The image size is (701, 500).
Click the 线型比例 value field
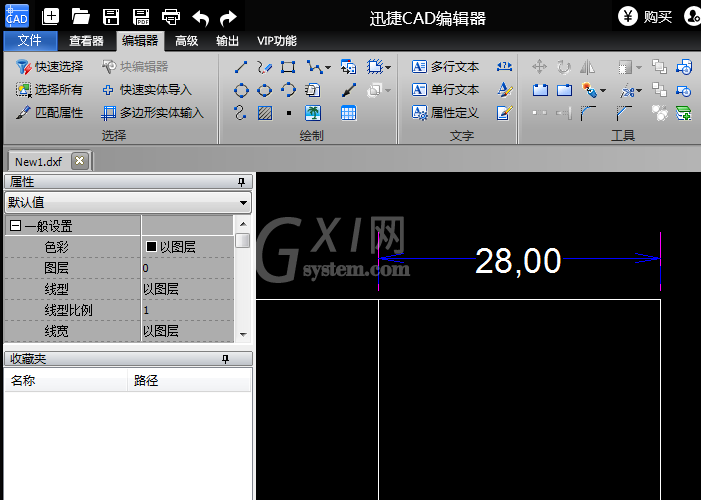(187, 310)
